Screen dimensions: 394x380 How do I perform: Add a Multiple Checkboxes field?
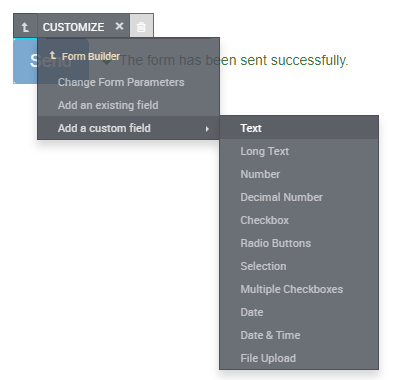tap(299, 289)
